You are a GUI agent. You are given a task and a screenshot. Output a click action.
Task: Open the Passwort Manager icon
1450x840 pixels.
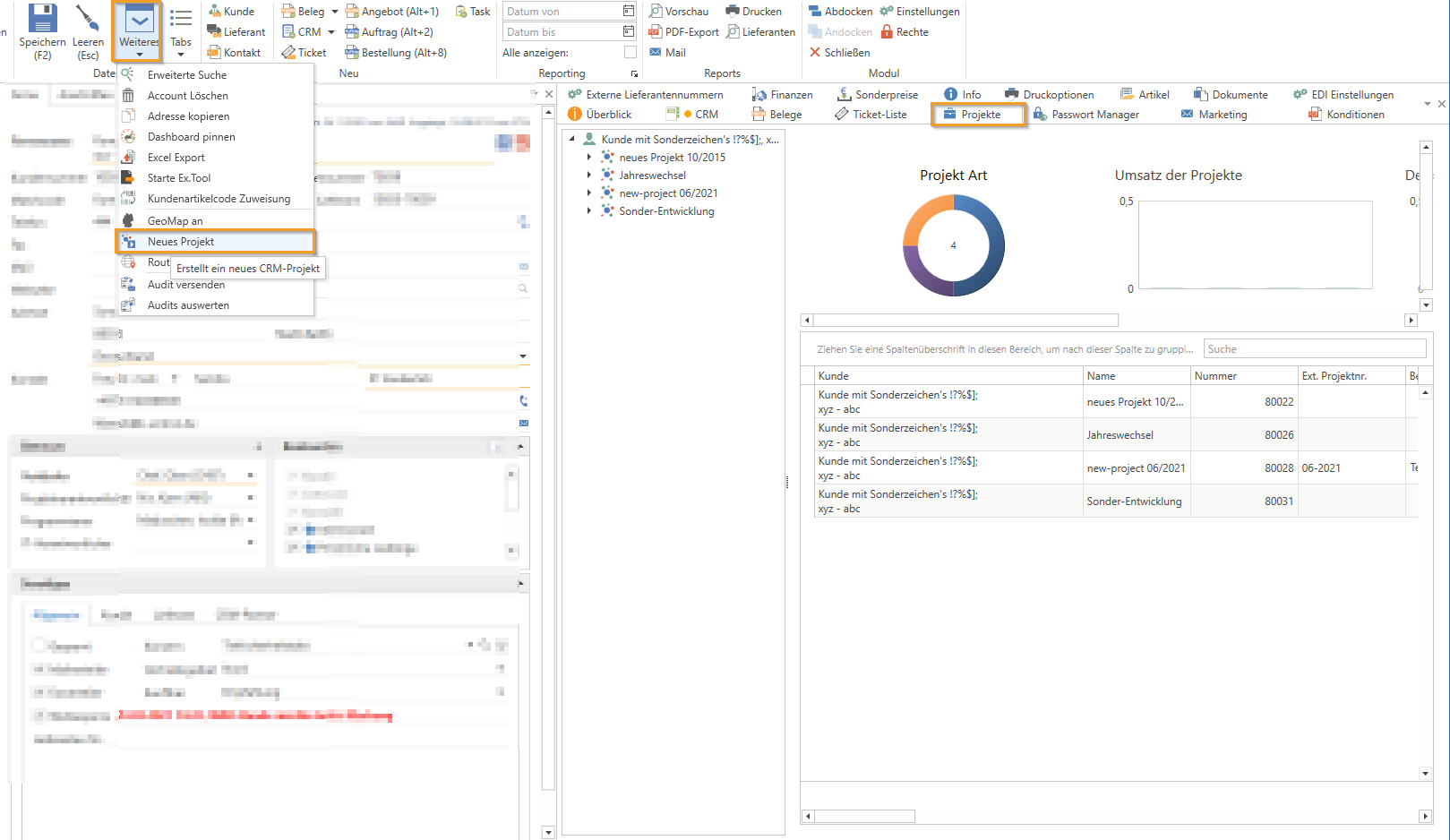tap(1040, 115)
